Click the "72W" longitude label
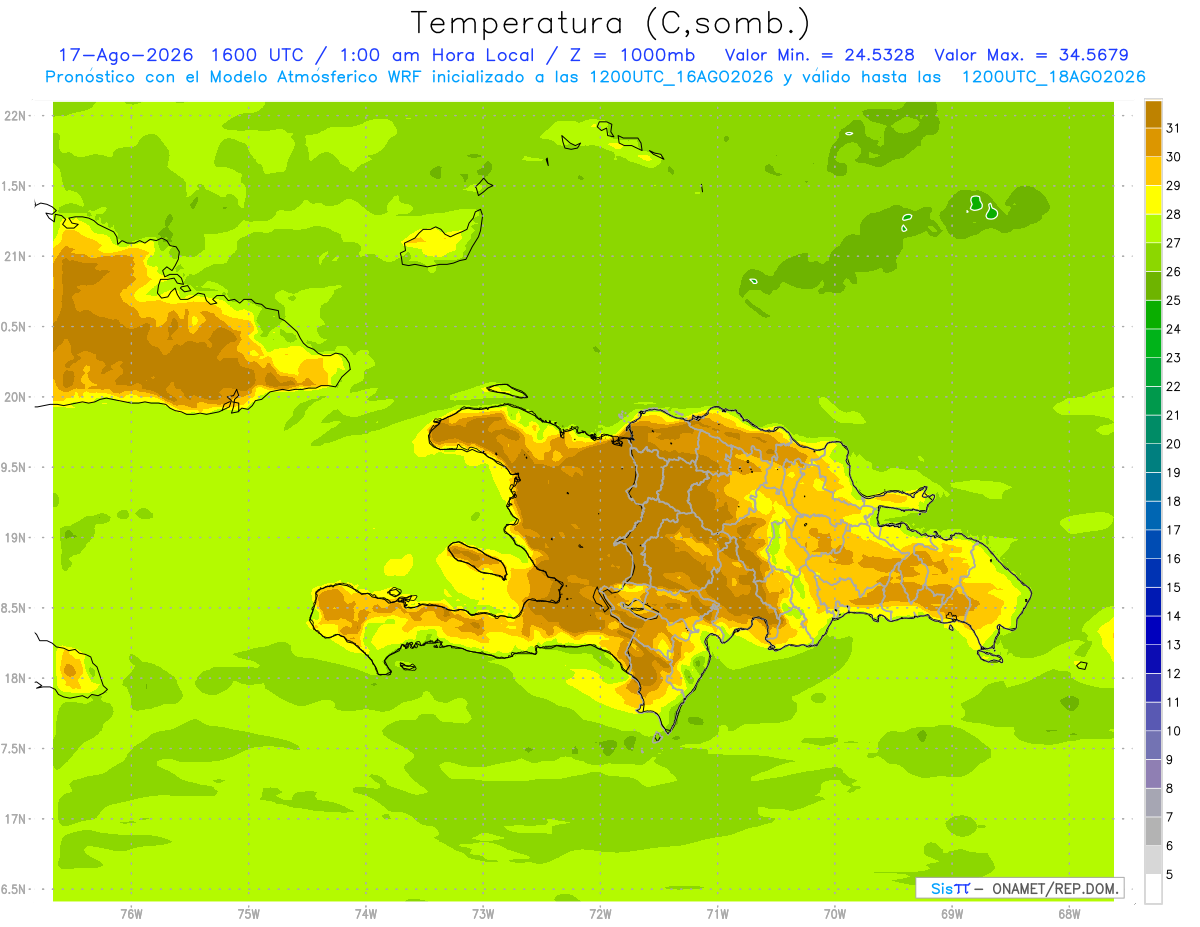This screenshot has height=927, width=1200. click(x=600, y=914)
